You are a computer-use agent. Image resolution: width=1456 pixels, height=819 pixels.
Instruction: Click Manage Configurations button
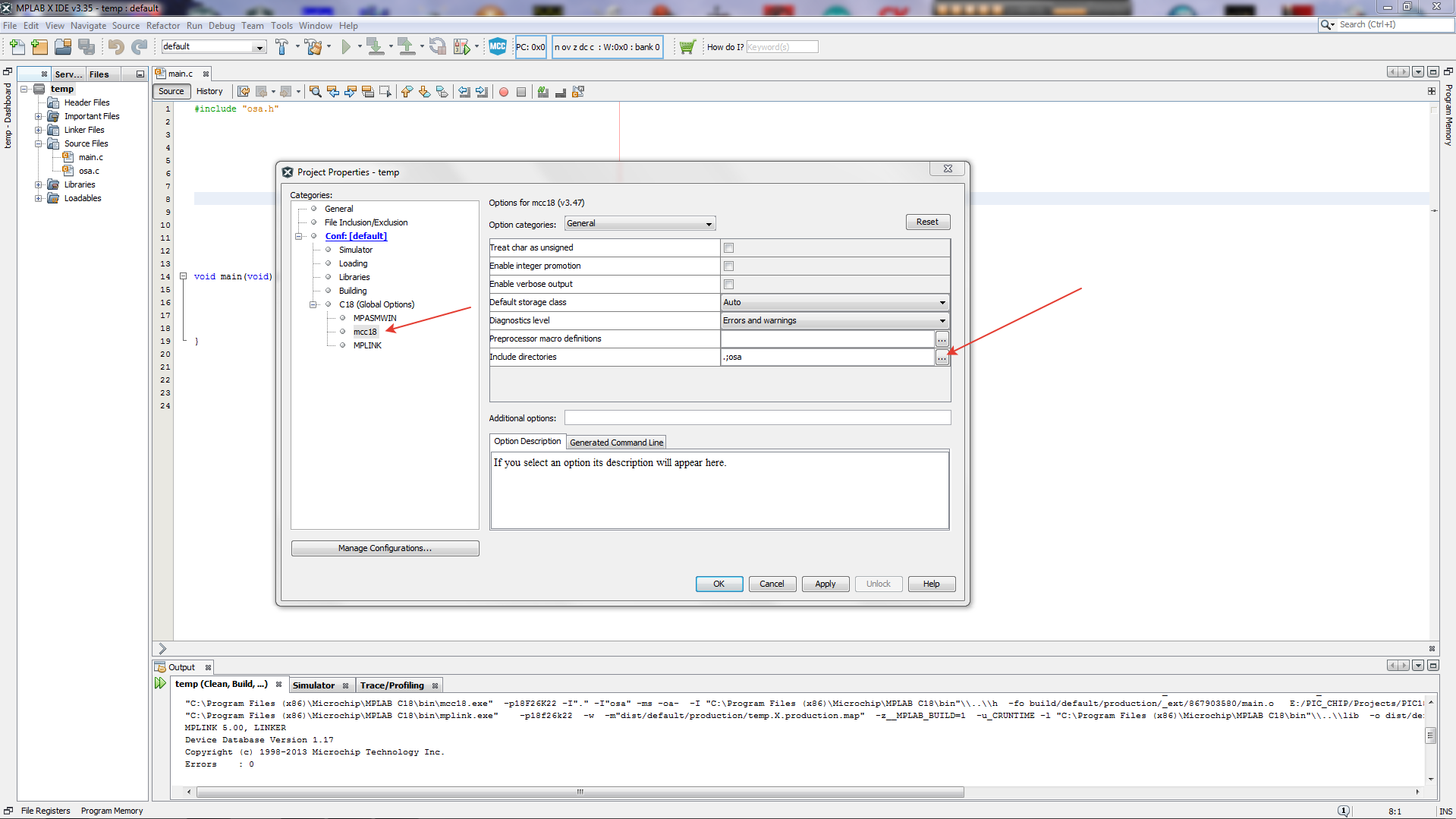click(385, 549)
